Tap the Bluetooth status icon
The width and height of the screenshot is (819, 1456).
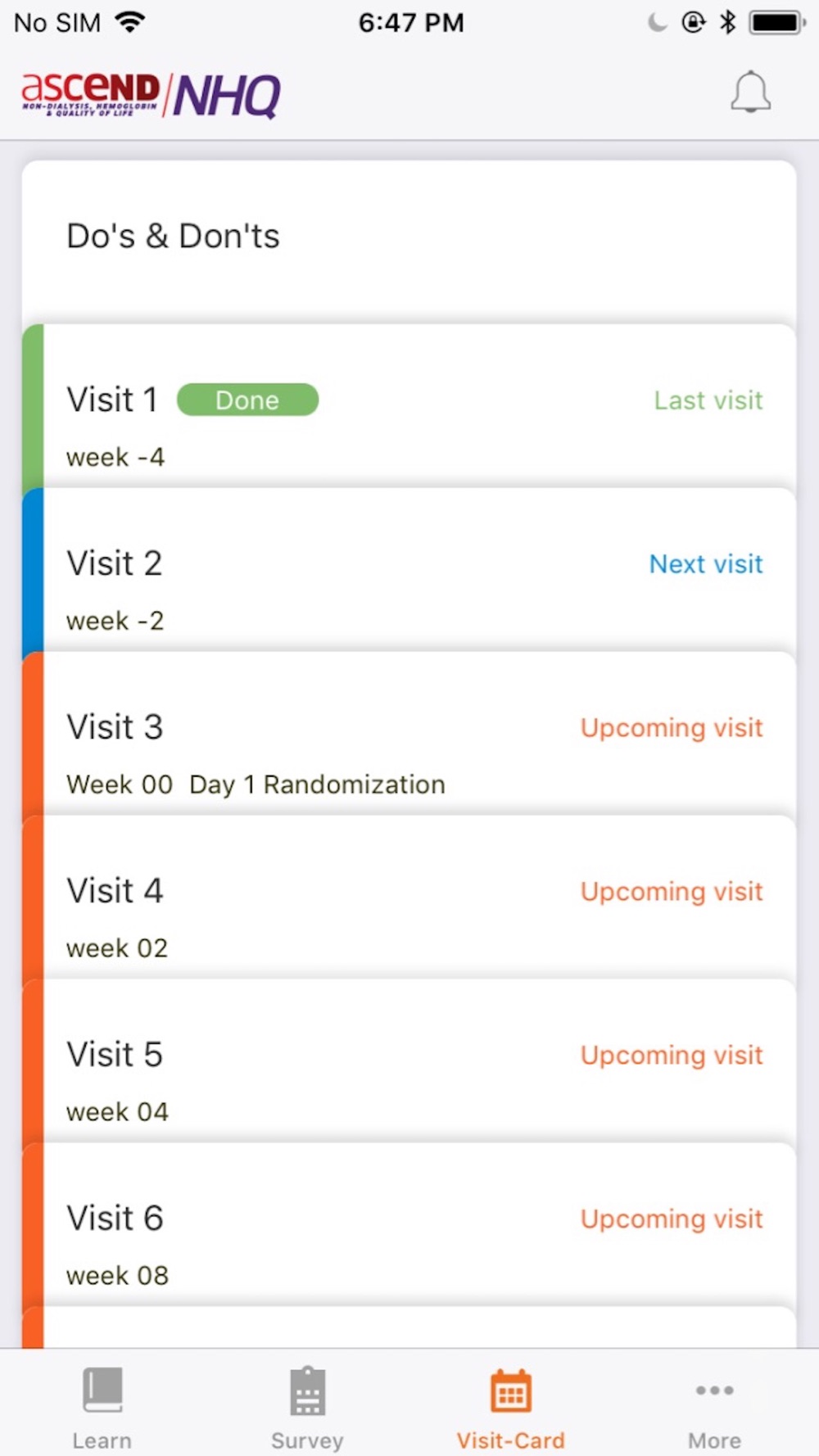727,22
